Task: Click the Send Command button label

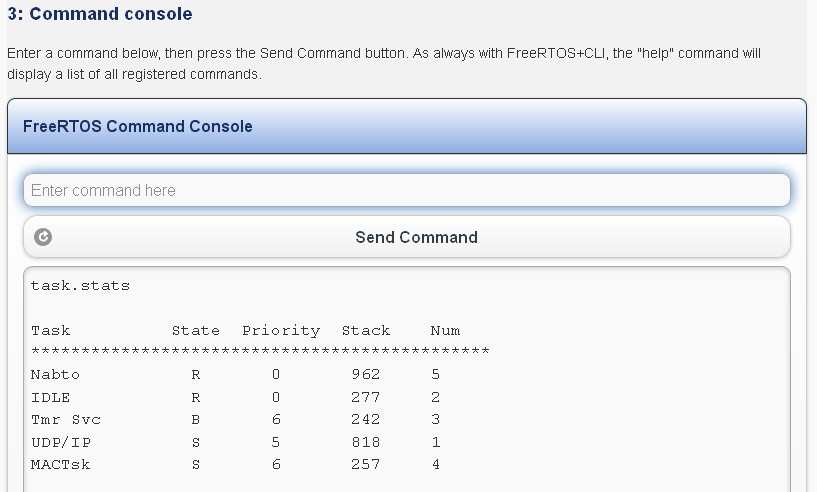Action: click(x=416, y=237)
